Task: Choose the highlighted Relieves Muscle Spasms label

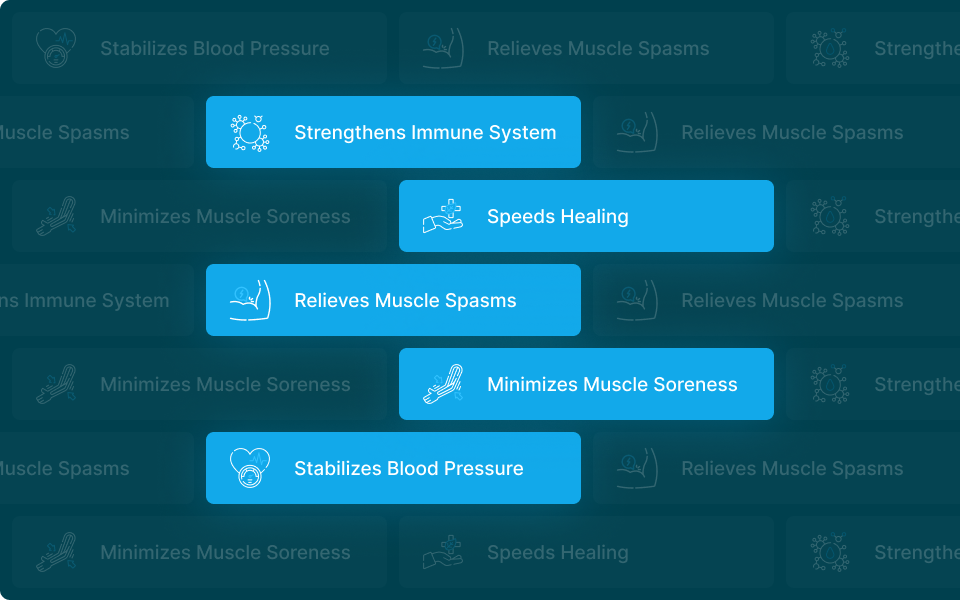Action: tap(405, 300)
